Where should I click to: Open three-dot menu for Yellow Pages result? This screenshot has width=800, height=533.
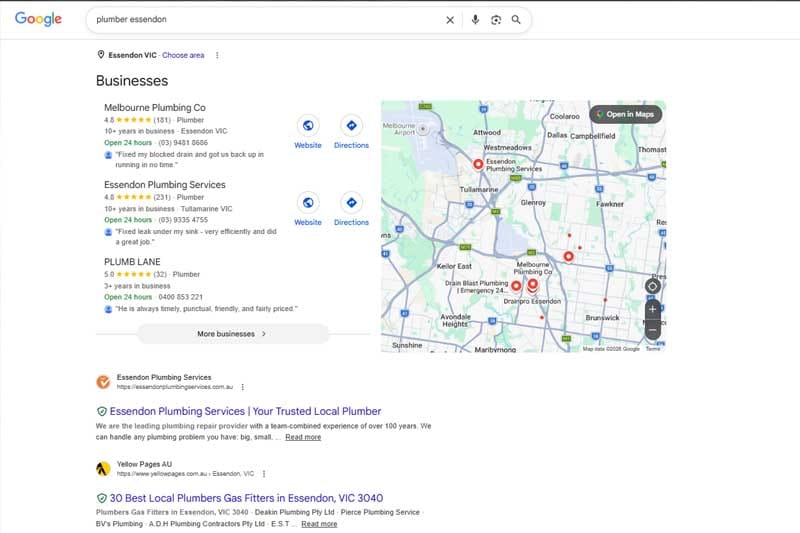click(264, 474)
